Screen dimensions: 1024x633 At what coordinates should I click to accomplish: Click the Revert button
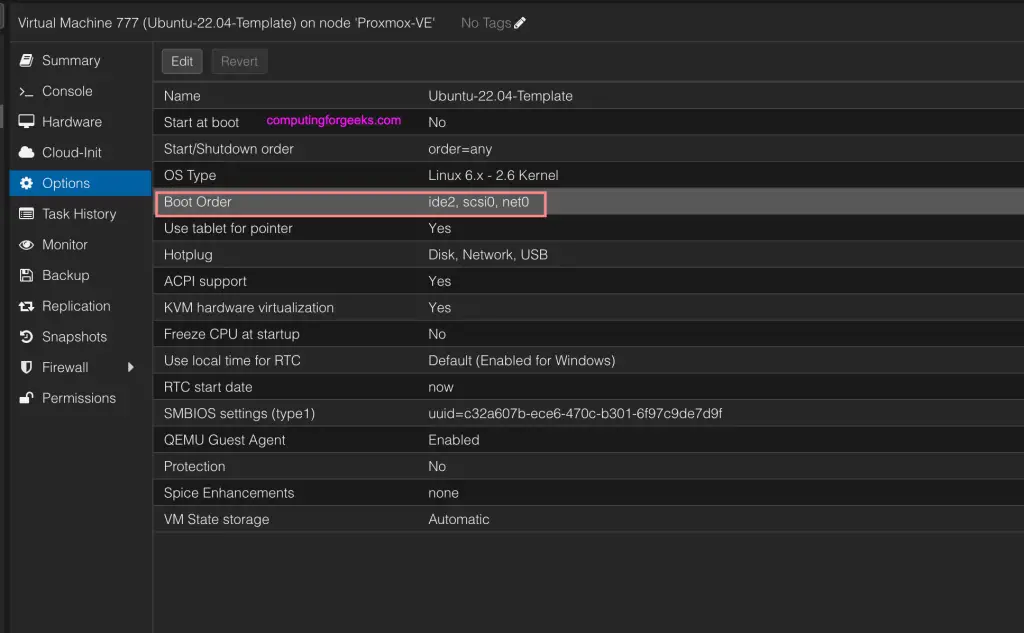tap(239, 61)
